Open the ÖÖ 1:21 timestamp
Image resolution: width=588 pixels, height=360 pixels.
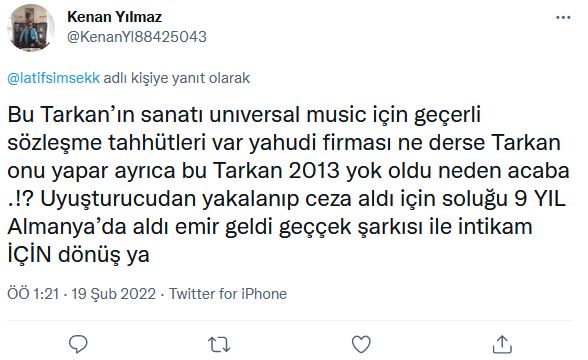tap(33, 294)
